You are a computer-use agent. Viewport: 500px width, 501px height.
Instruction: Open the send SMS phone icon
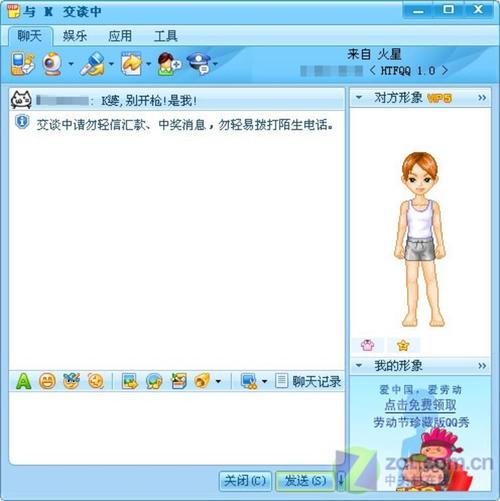click(x=22, y=63)
